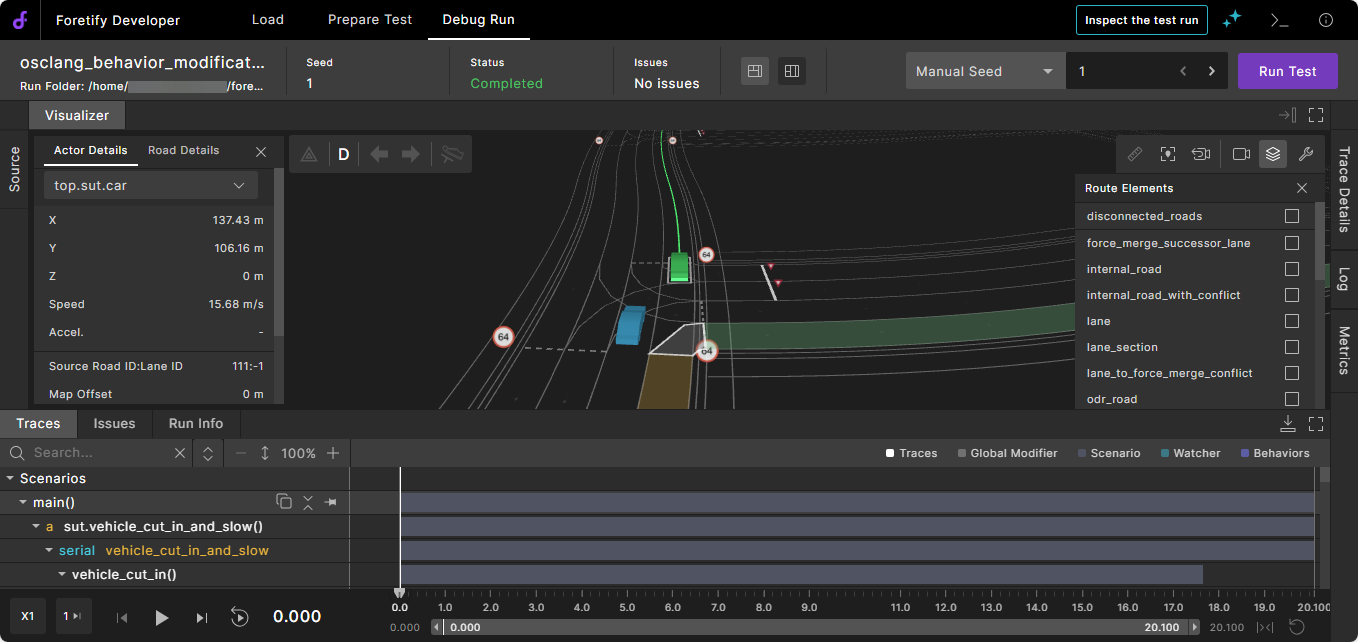Switch to horizontal split layout icon

(x=755, y=71)
